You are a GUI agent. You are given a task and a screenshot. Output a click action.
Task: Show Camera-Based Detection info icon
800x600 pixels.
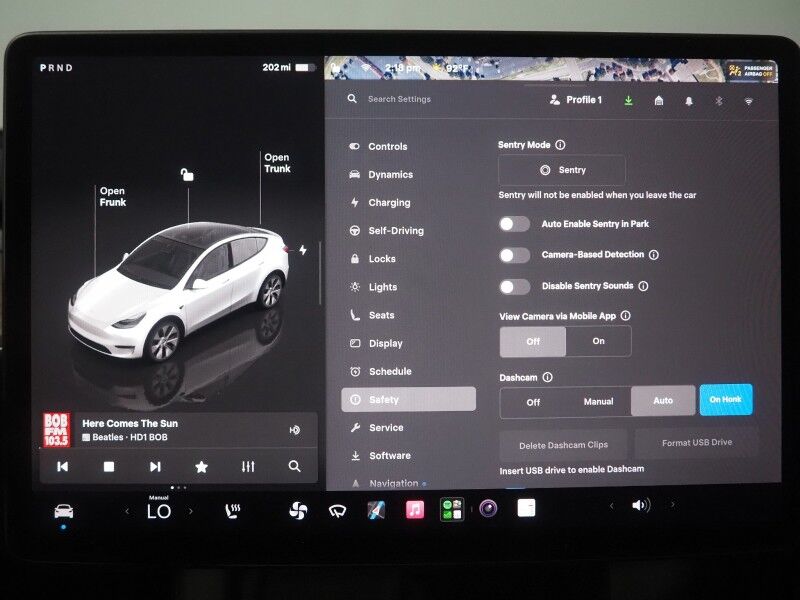click(654, 255)
